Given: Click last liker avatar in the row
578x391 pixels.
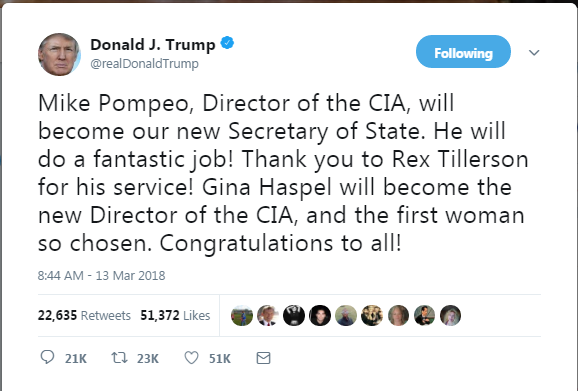Looking at the screenshot, I should (450, 315).
